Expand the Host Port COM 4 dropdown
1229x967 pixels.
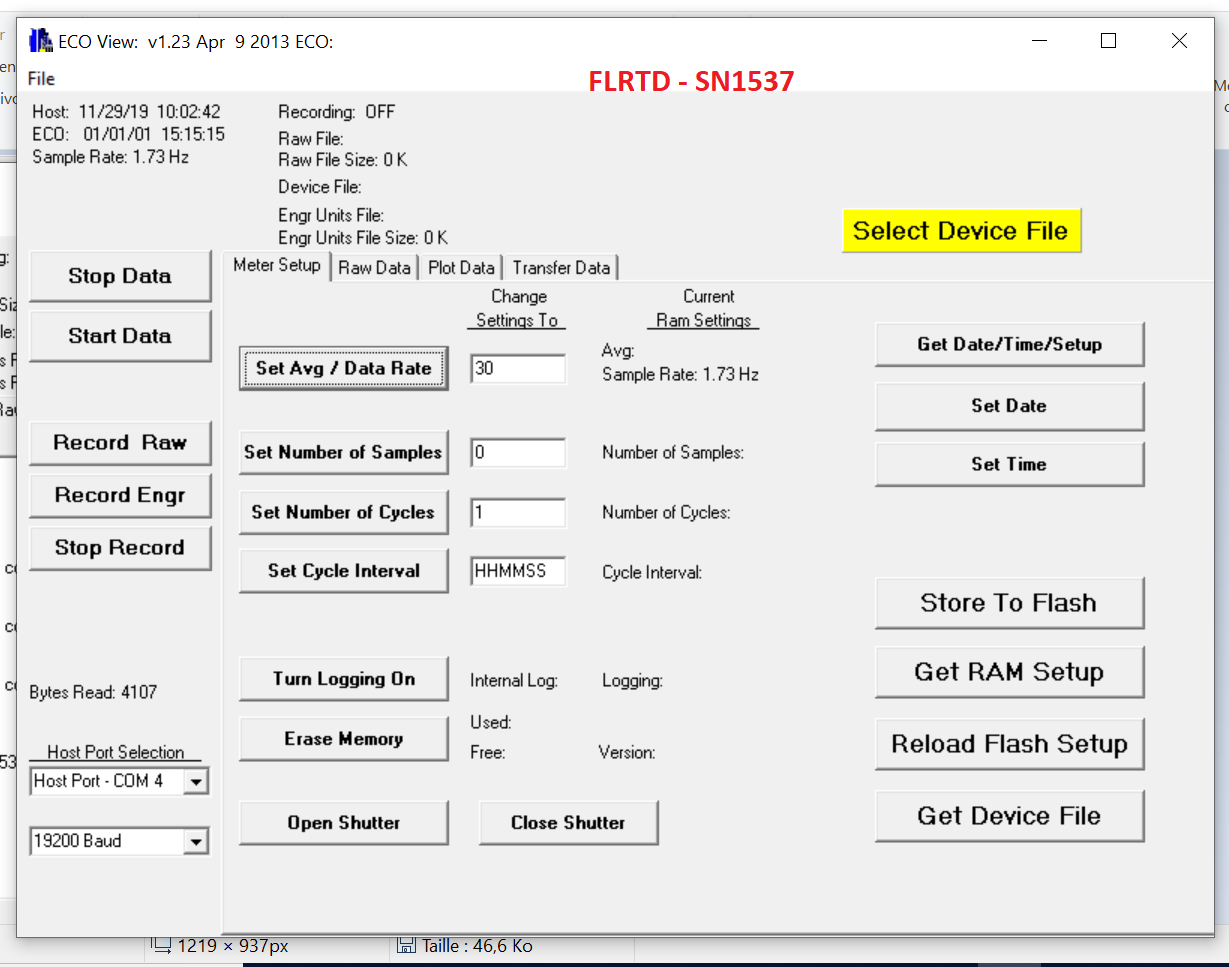click(x=197, y=782)
